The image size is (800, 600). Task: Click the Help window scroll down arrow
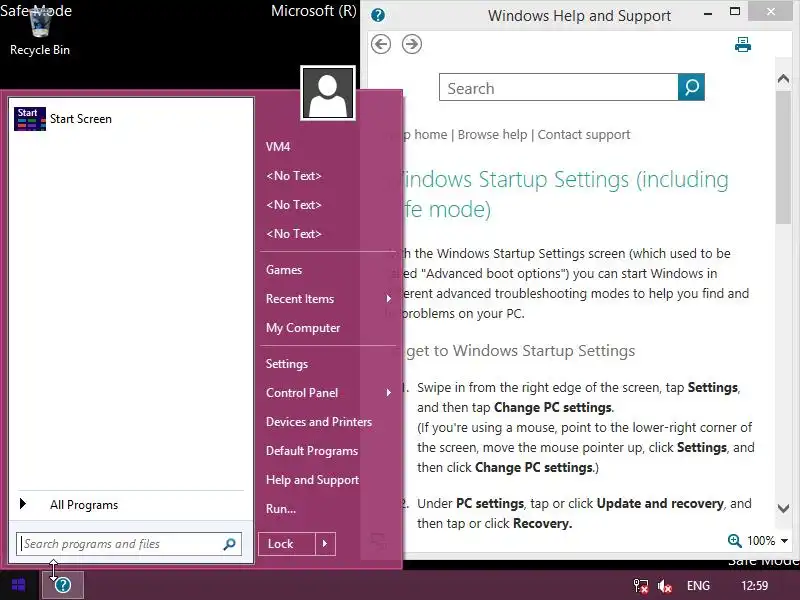pyautogui.click(x=783, y=508)
